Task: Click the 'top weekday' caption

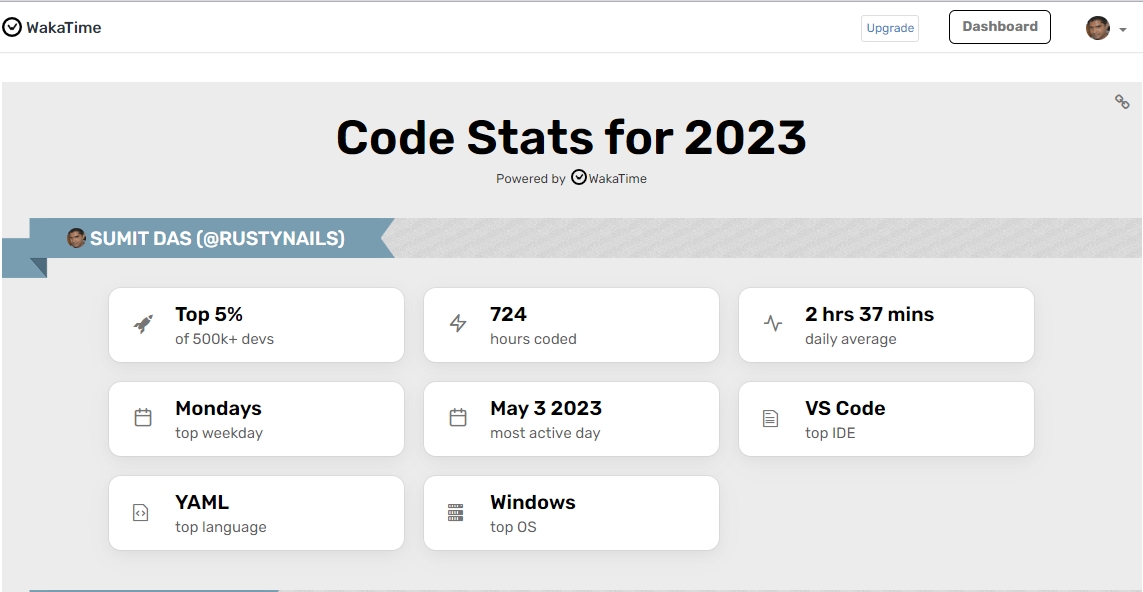Action: coord(219,433)
